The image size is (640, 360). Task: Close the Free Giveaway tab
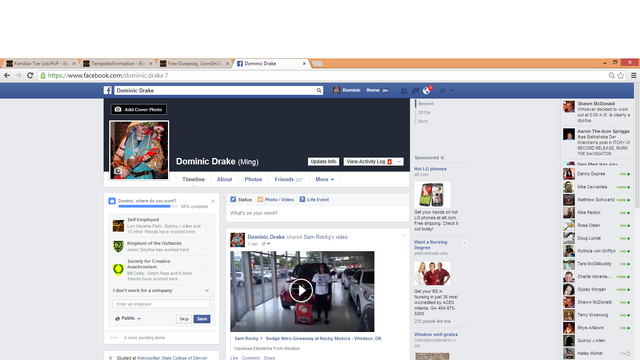click(x=227, y=64)
